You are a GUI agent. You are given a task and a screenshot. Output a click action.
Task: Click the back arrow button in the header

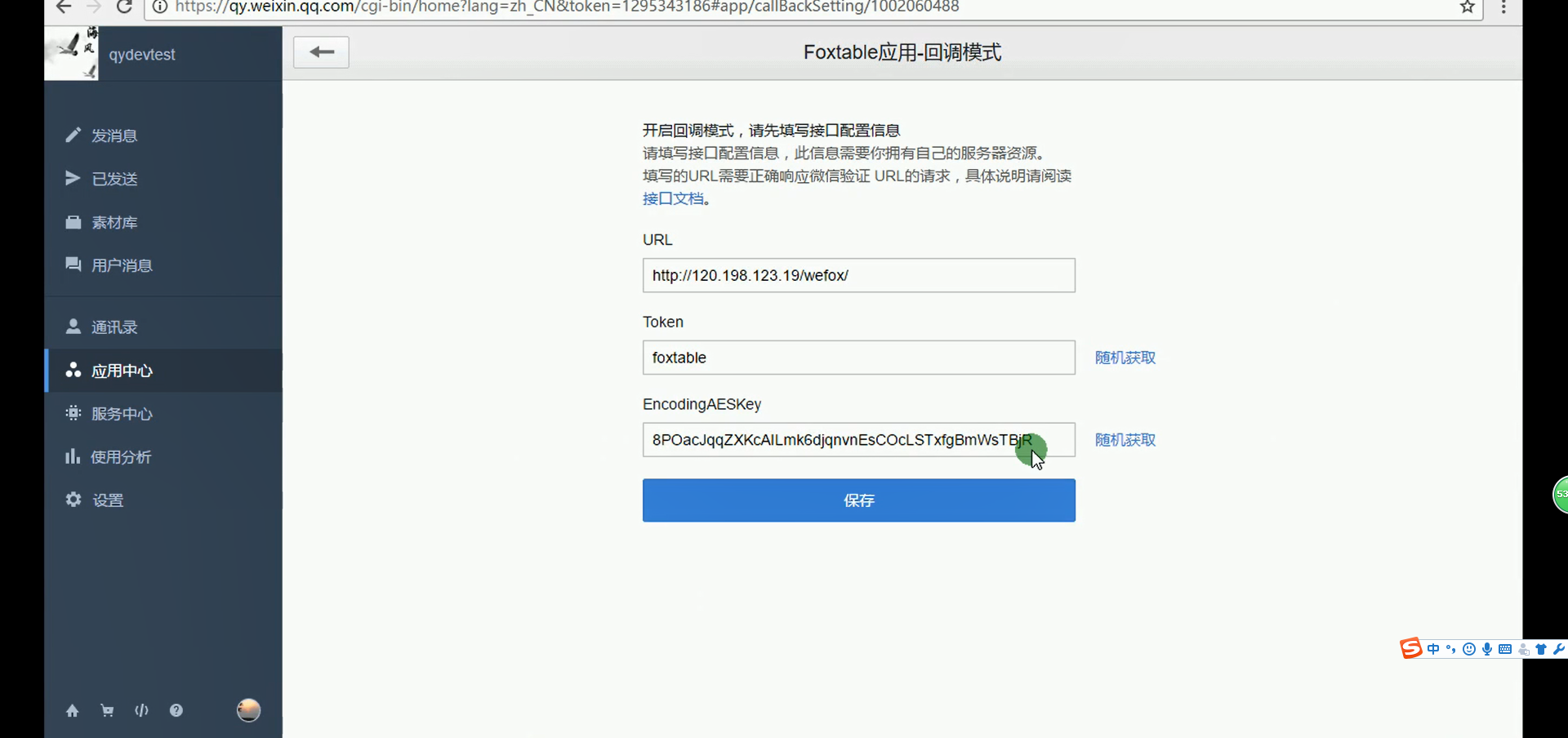(x=321, y=52)
